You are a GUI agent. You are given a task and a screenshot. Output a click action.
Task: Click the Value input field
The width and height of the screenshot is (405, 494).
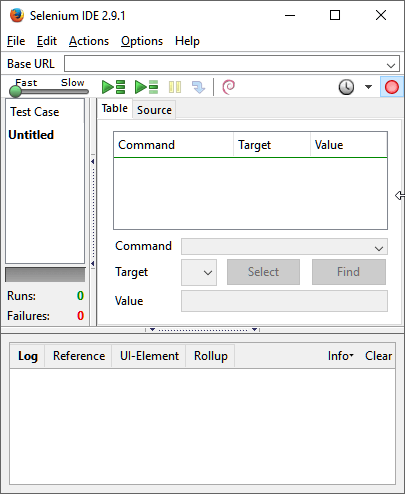pyautogui.click(x=284, y=301)
